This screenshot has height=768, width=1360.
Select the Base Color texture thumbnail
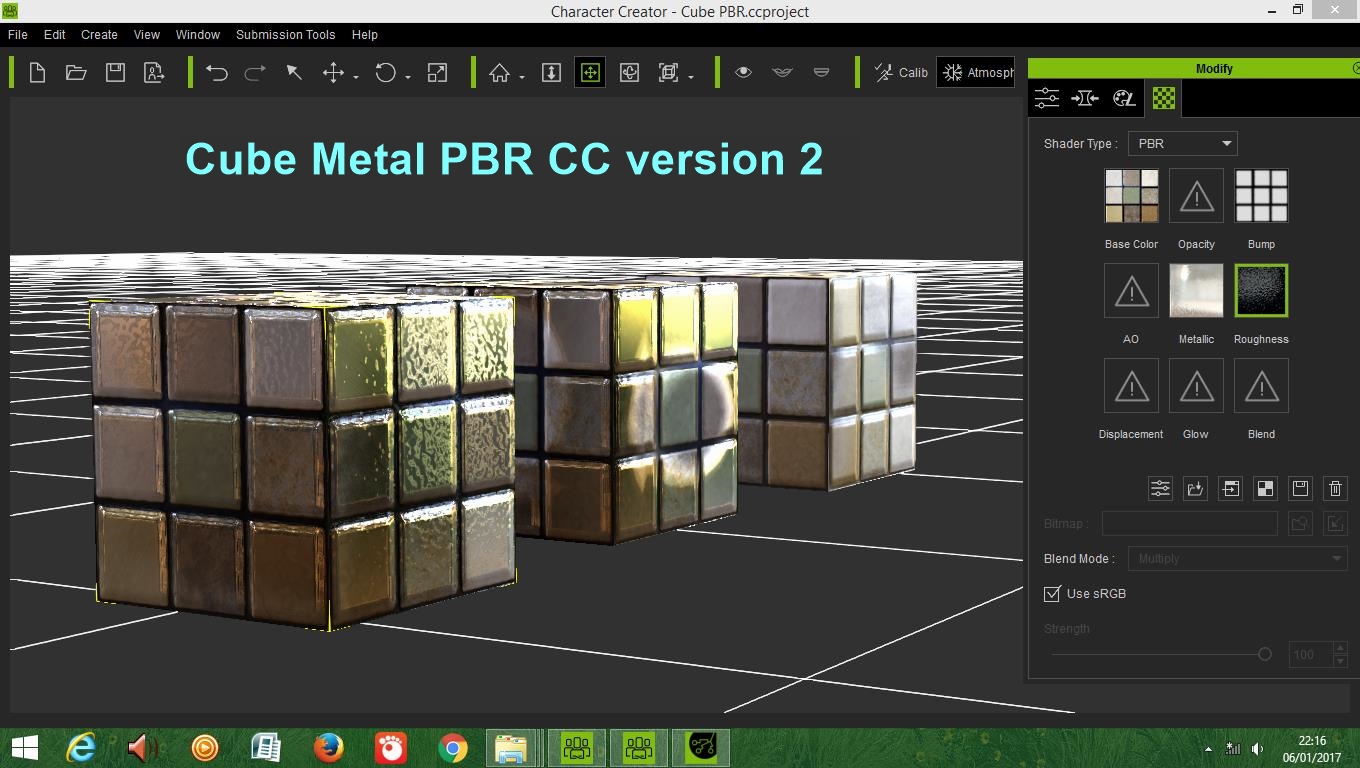1131,196
